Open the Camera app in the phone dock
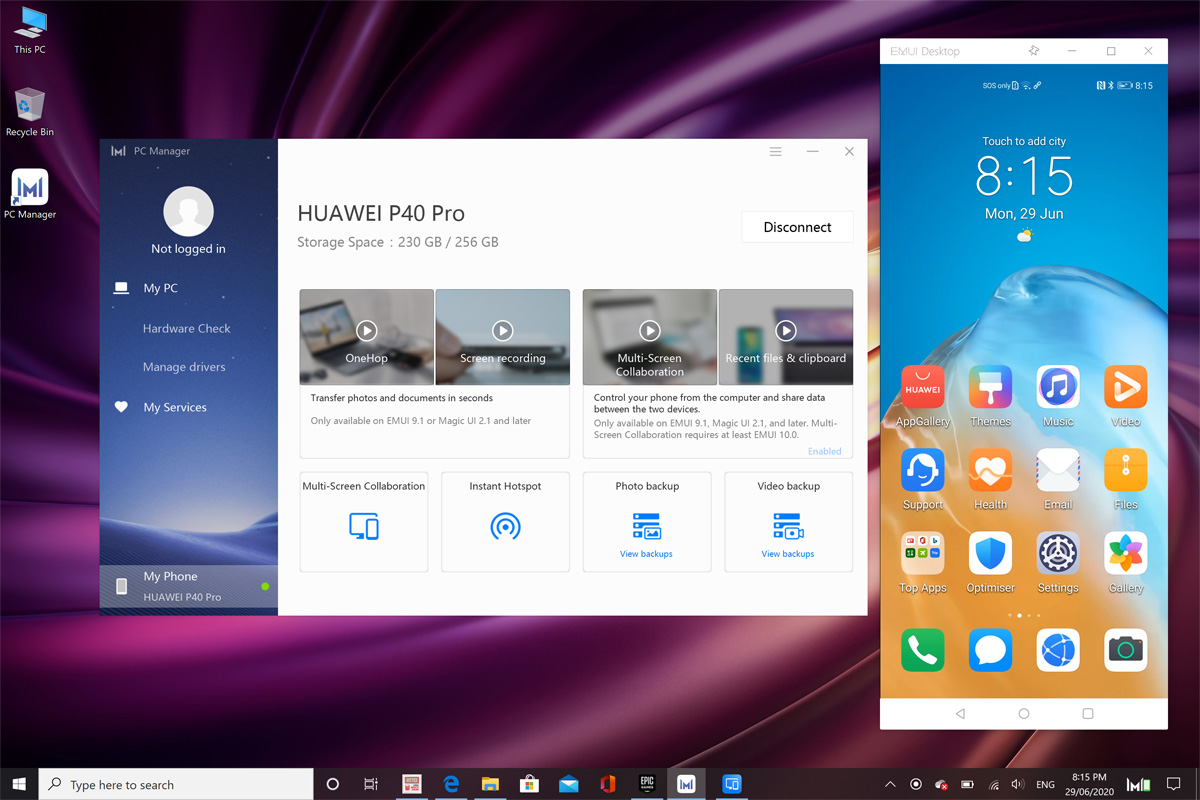 click(1125, 651)
